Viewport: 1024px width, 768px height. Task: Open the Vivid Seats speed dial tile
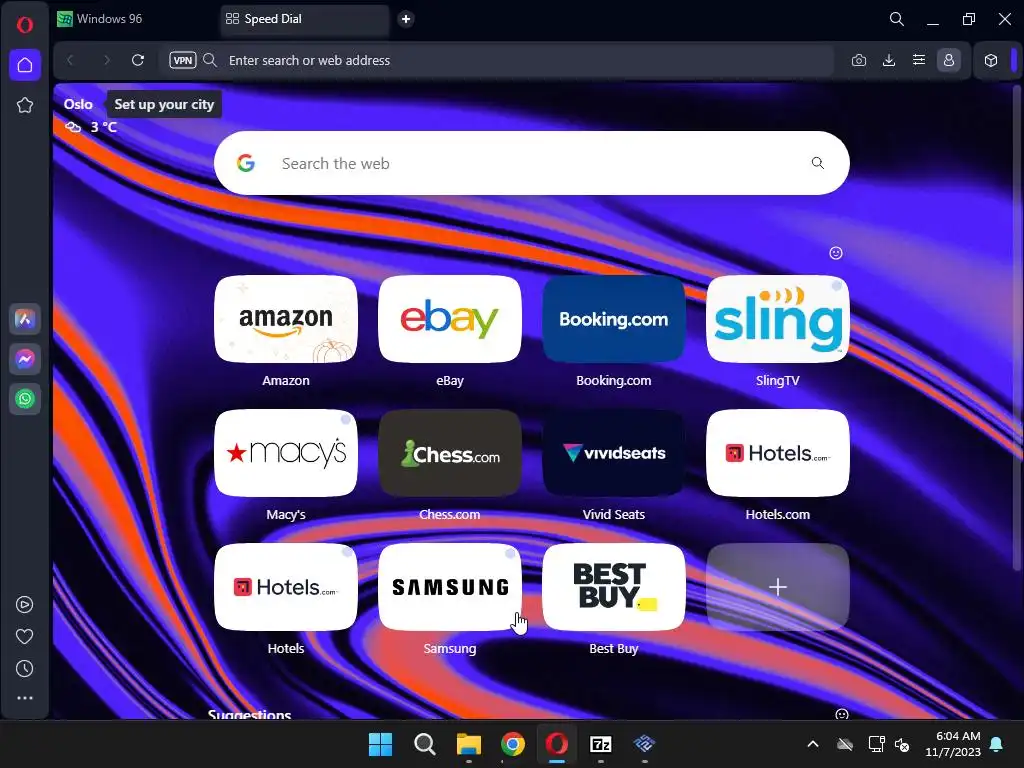(x=614, y=453)
